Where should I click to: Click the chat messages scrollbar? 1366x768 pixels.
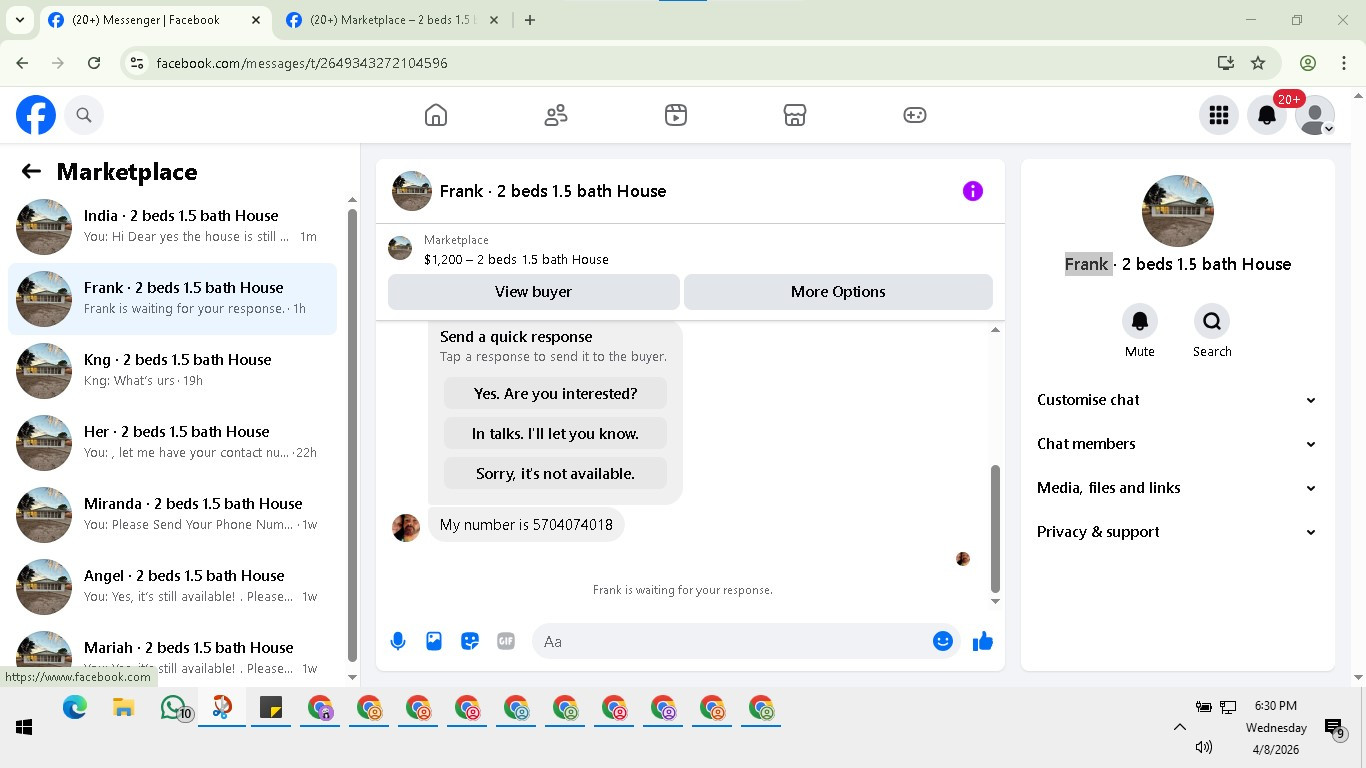click(x=995, y=529)
